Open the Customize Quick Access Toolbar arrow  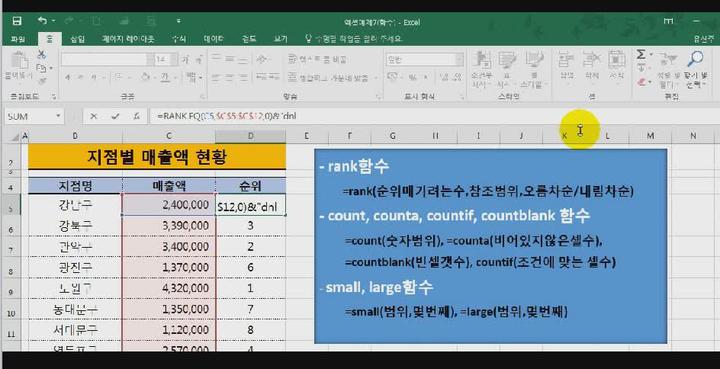click(x=178, y=21)
